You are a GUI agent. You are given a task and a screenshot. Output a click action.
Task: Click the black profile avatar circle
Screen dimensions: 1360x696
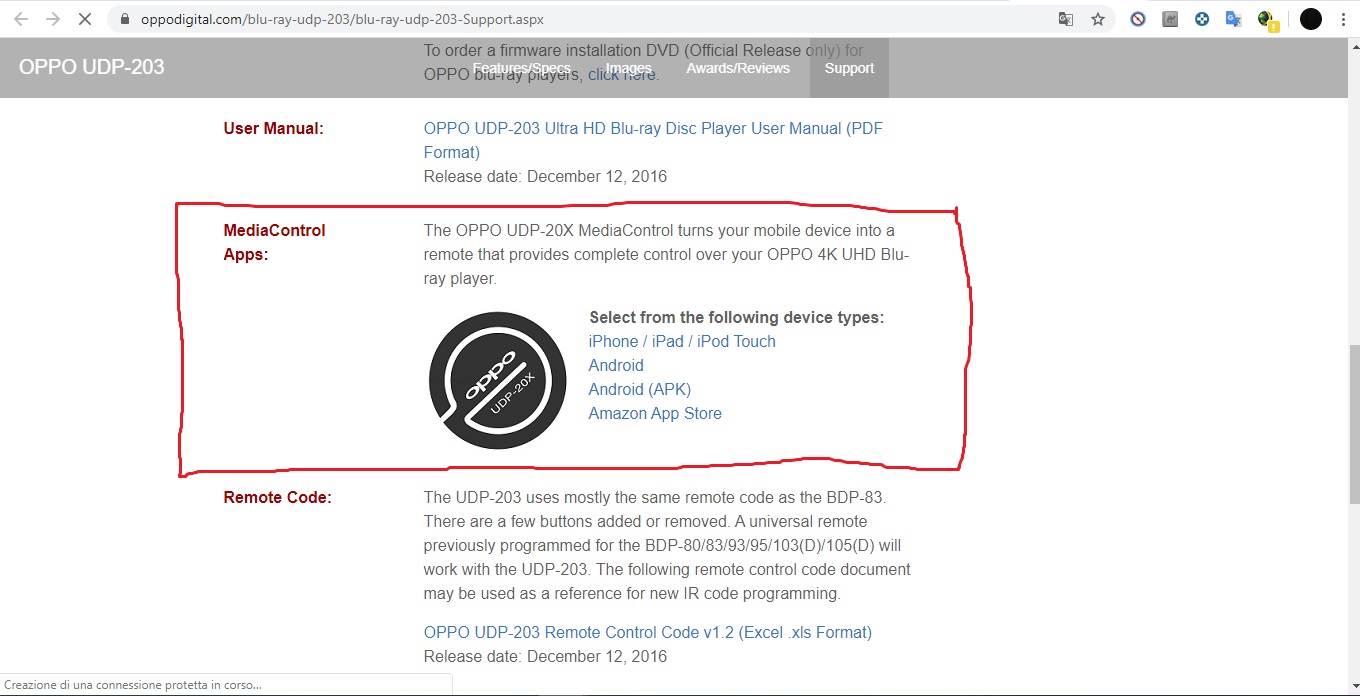pos(1311,19)
